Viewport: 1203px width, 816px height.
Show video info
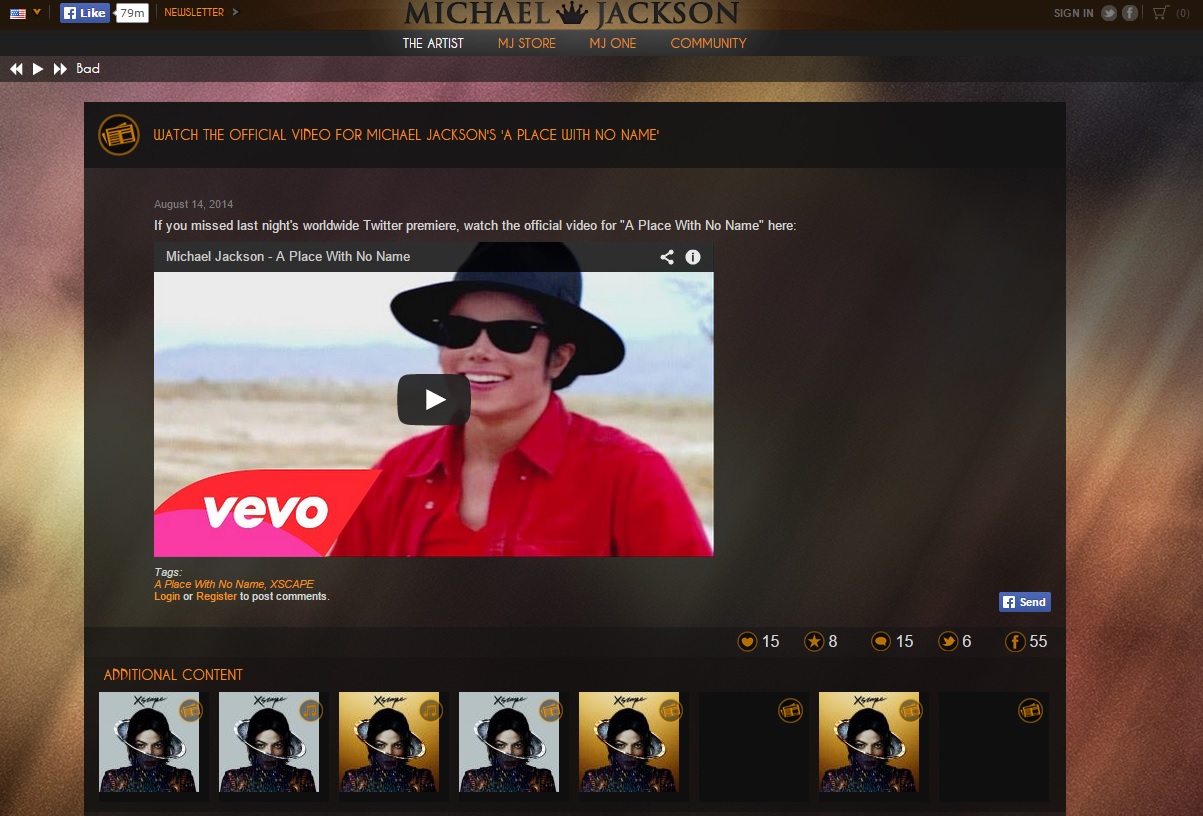pos(693,257)
